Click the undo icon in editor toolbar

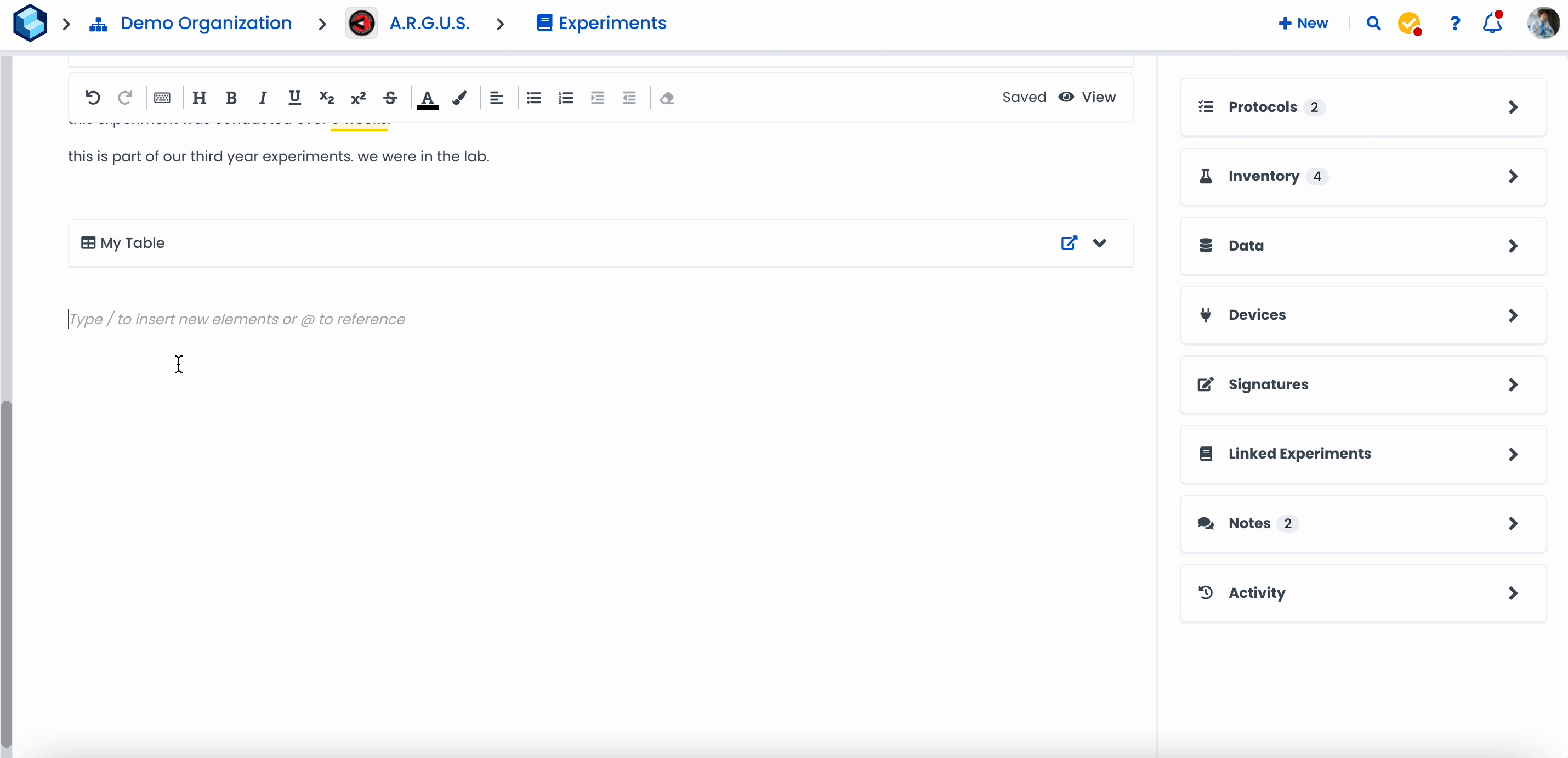tap(93, 98)
